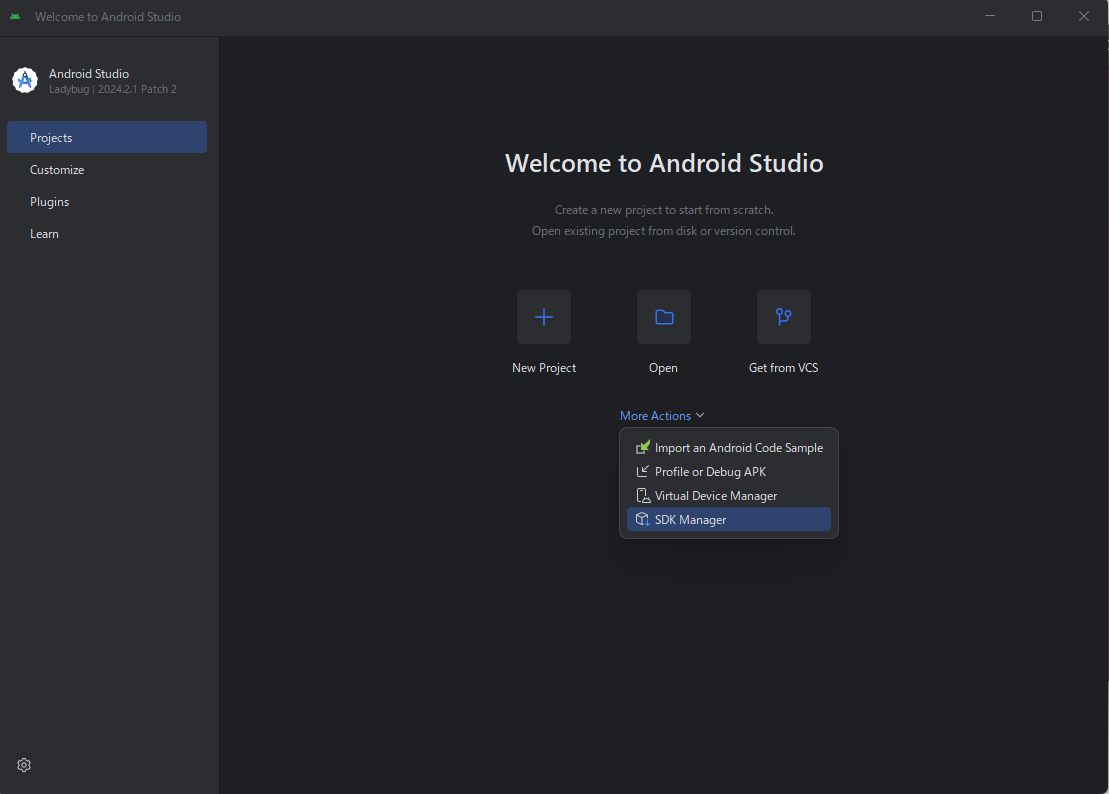The width and height of the screenshot is (1109, 794).
Task: Click the Get from VCS label
Action: (x=784, y=368)
